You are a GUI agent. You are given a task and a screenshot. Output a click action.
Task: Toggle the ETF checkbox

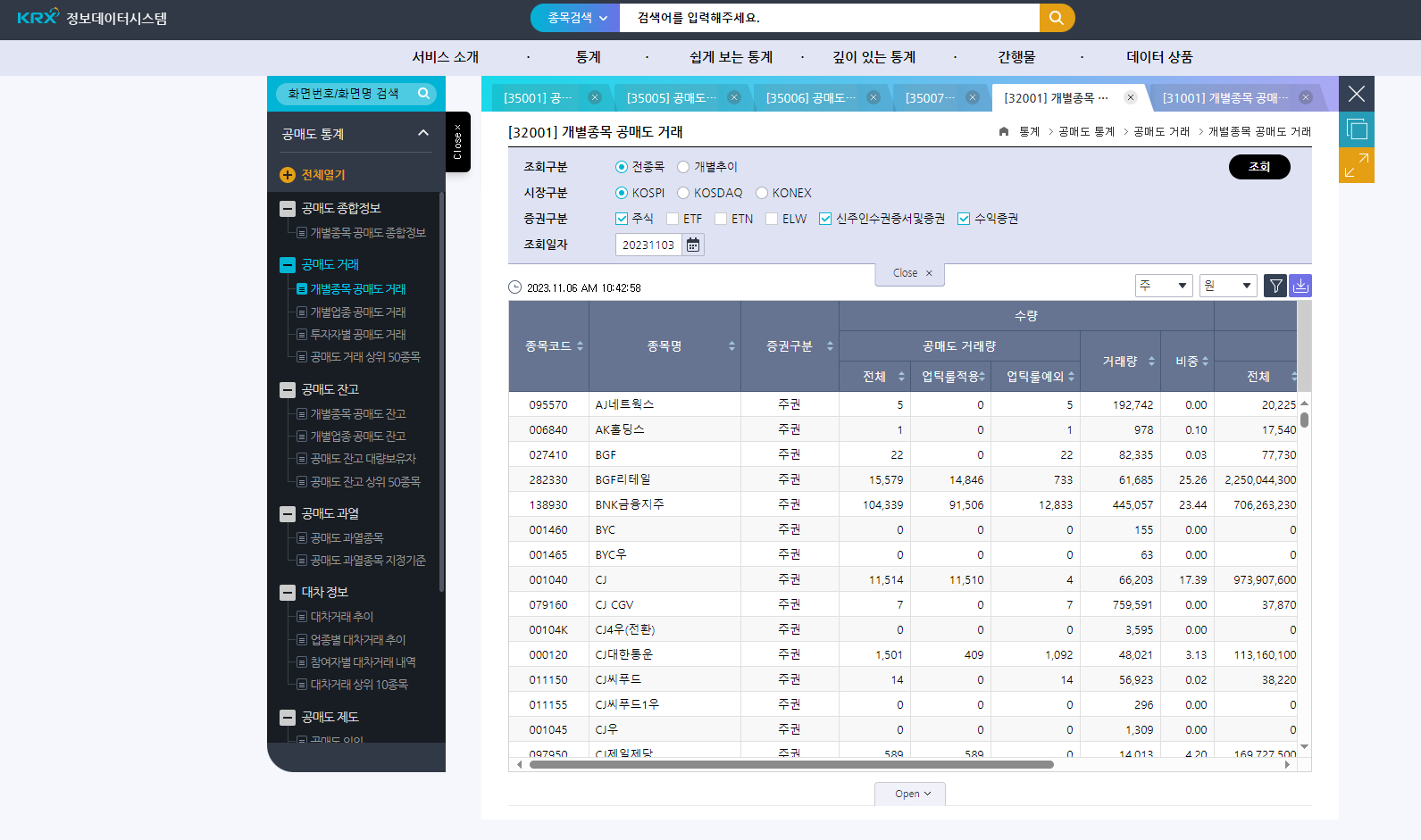(673, 219)
